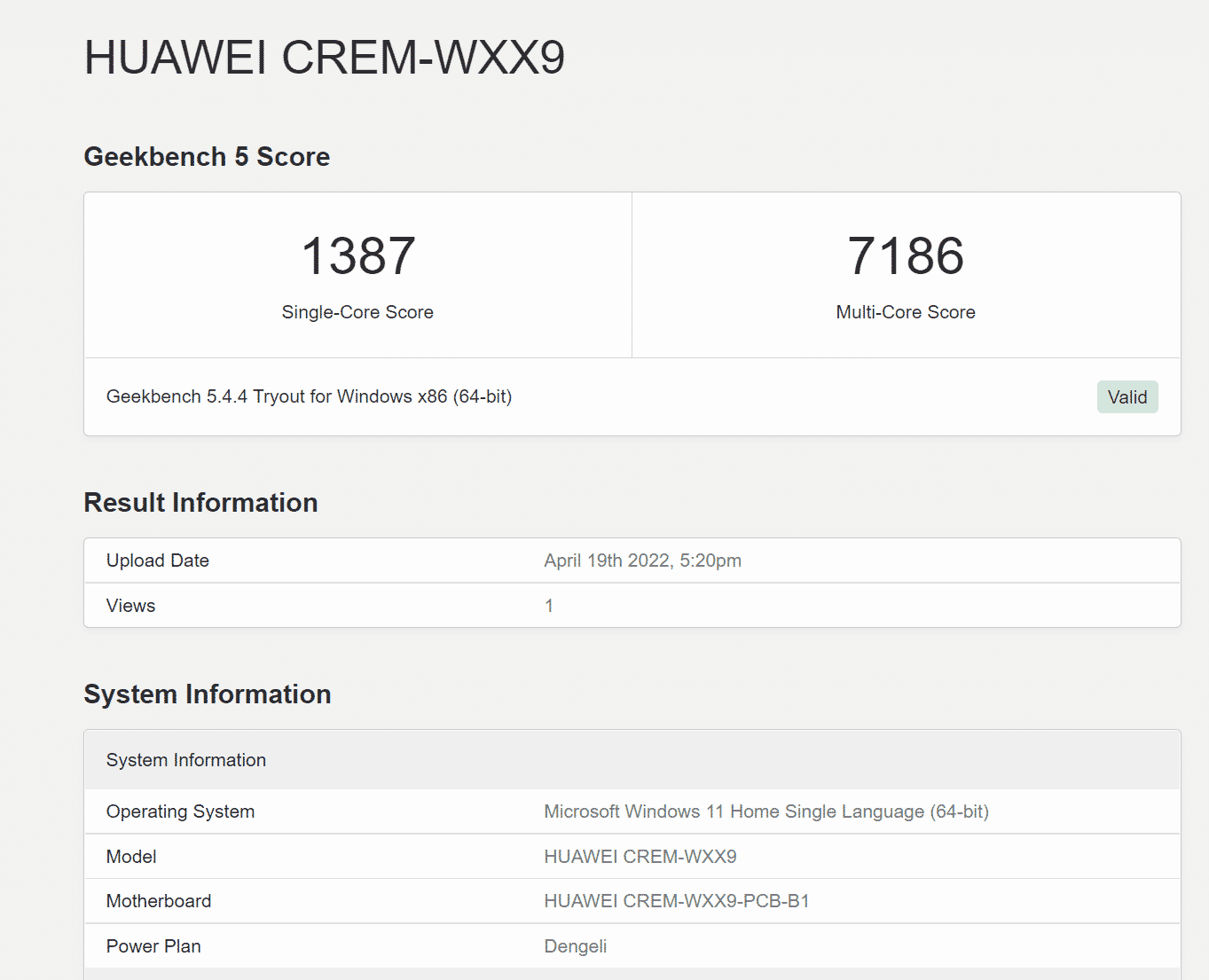The height and width of the screenshot is (980, 1209).
Task: Click the Power Plan row label
Action: click(x=153, y=946)
